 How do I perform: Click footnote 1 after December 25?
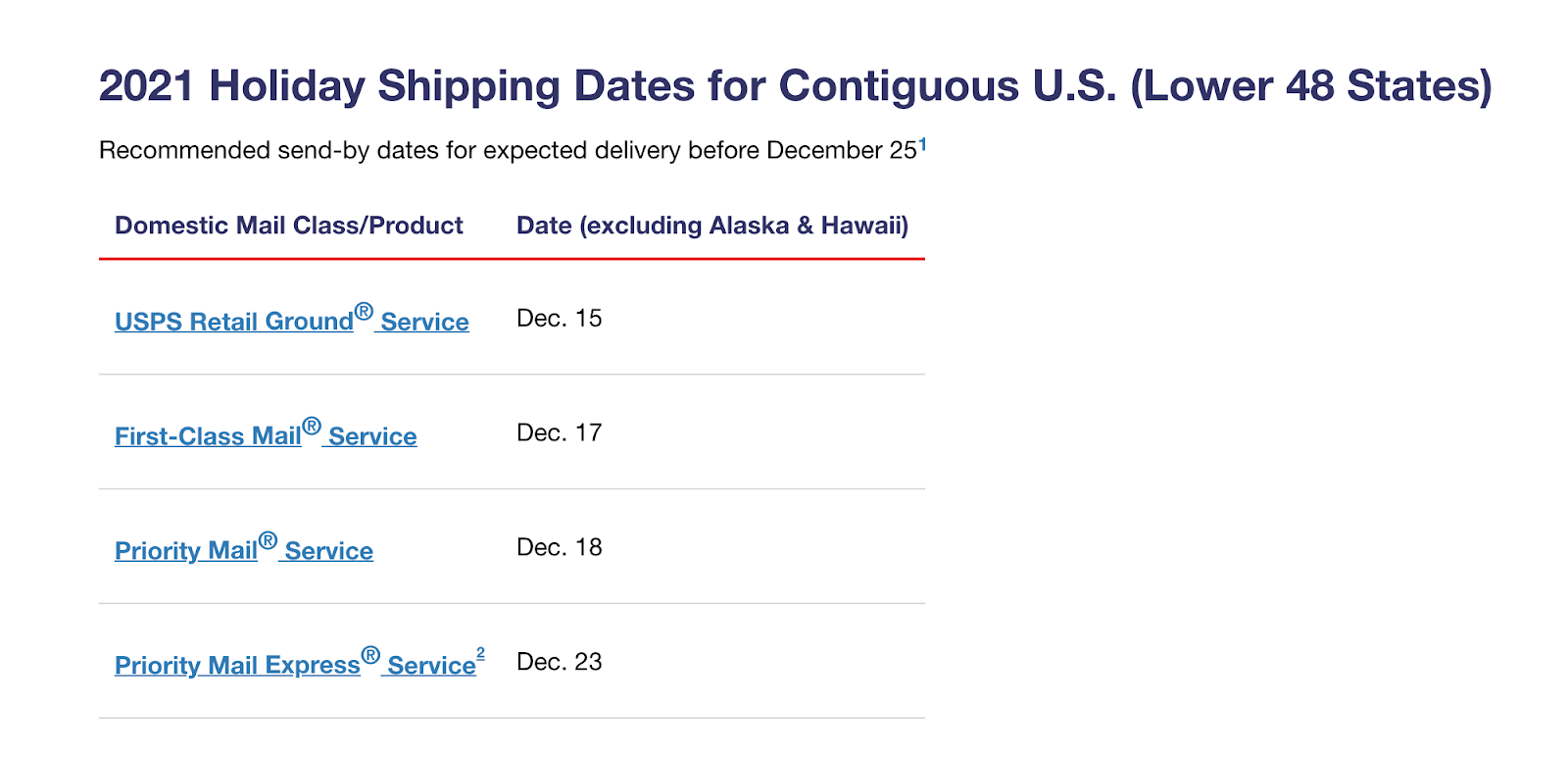(922, 144)
